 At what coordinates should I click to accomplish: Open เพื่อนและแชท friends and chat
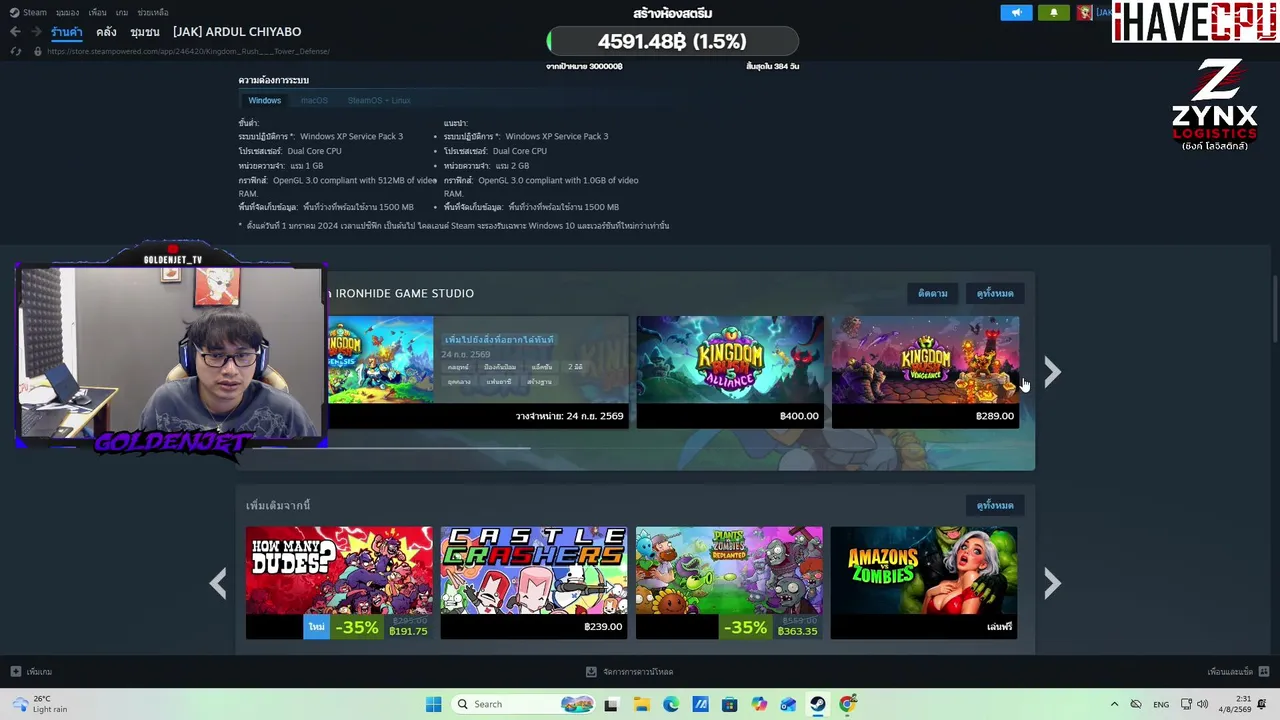point(1238,672)
